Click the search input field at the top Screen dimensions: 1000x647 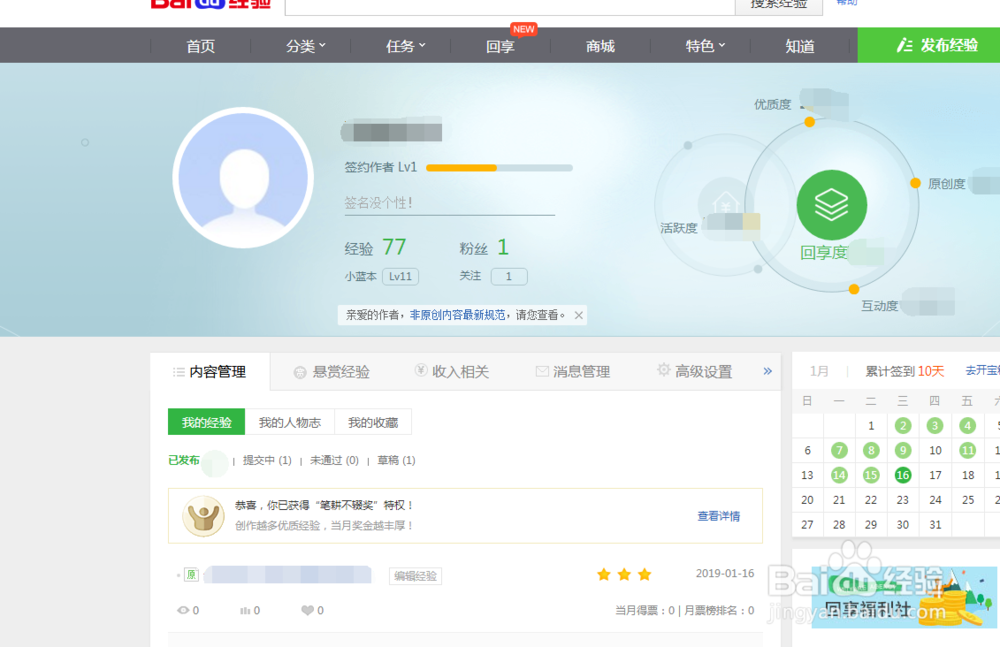click(500, 5)
